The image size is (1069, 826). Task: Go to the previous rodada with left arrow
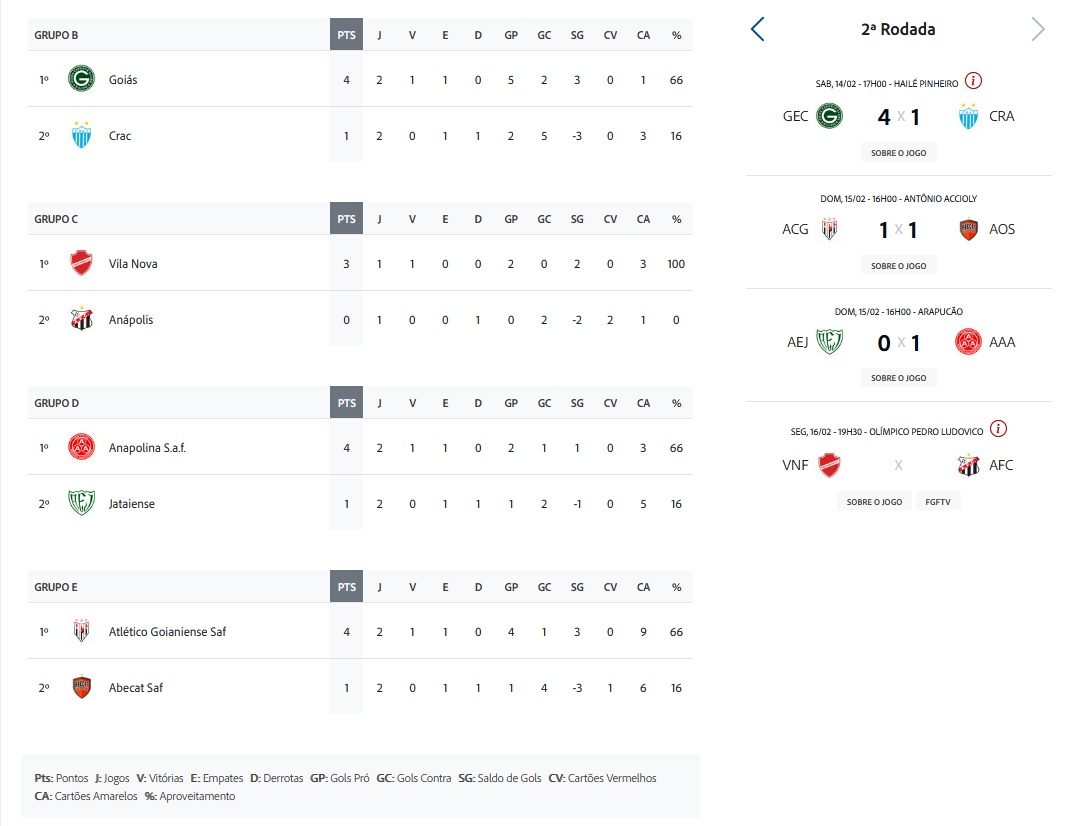pyautogui.click(x=757, y=30)
